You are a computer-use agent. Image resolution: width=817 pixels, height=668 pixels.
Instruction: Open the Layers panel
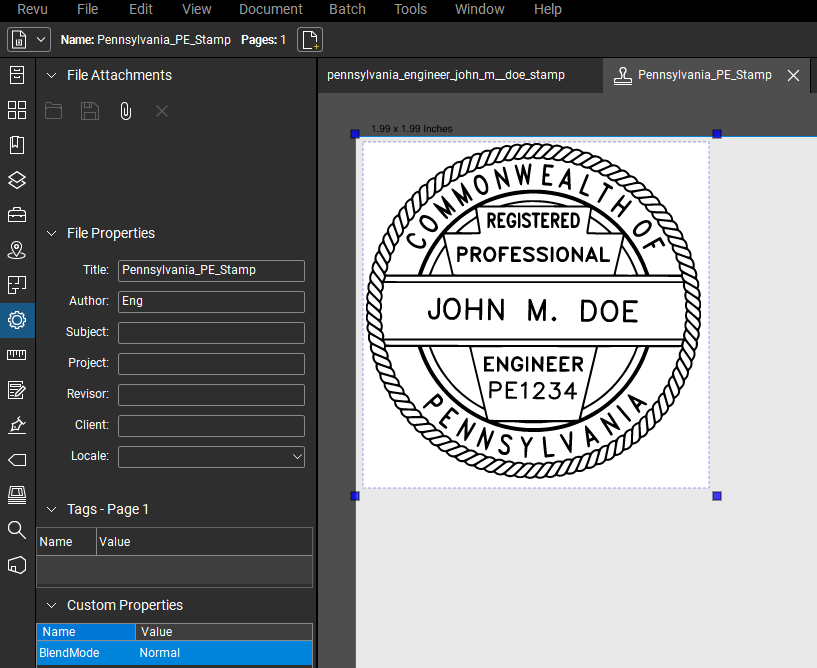click(x=16, y=180)
